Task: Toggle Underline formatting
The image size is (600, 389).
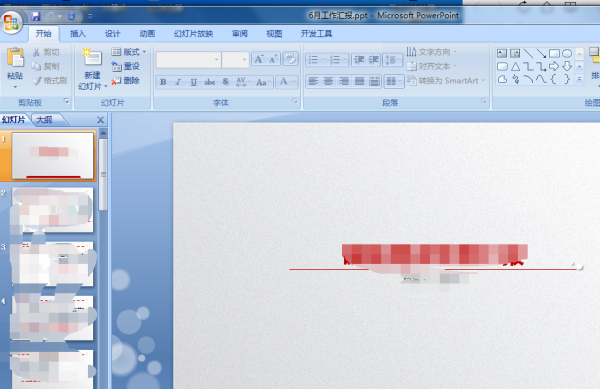Action: coord(194,81)
